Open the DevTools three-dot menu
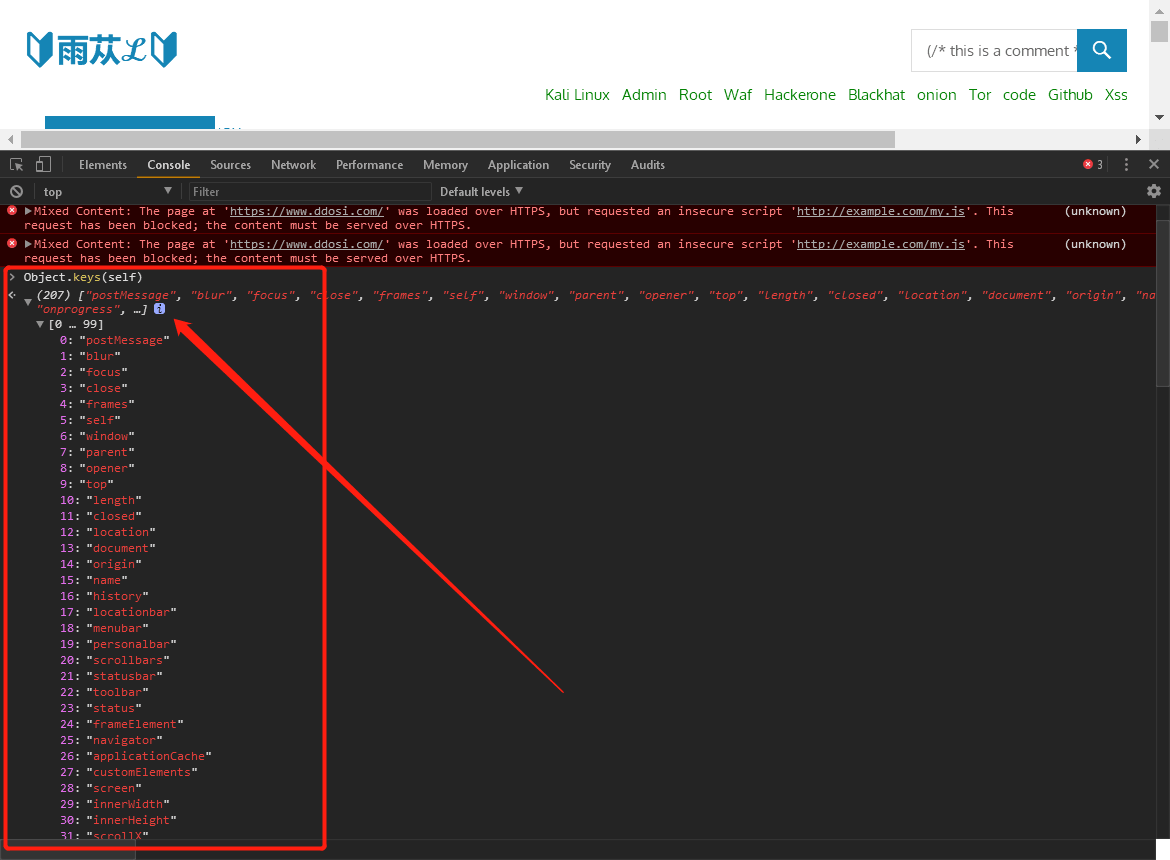Viewport: 1170px width, 860px height. 1126,165
